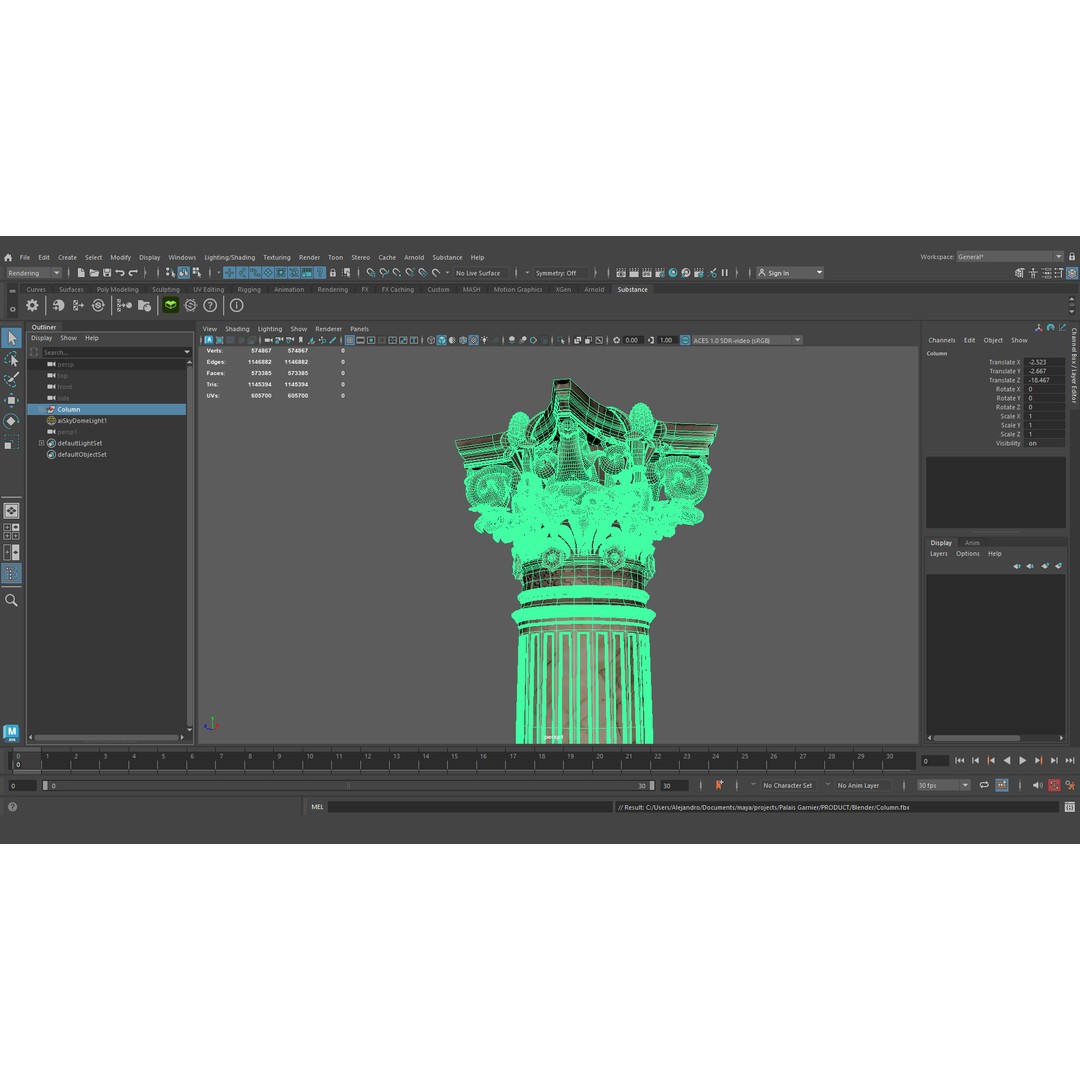The height and width of the screenshot is (1080, 1080).
Task: Click the Render Settings icon in the status line
Action: click(x=659, y=272)
